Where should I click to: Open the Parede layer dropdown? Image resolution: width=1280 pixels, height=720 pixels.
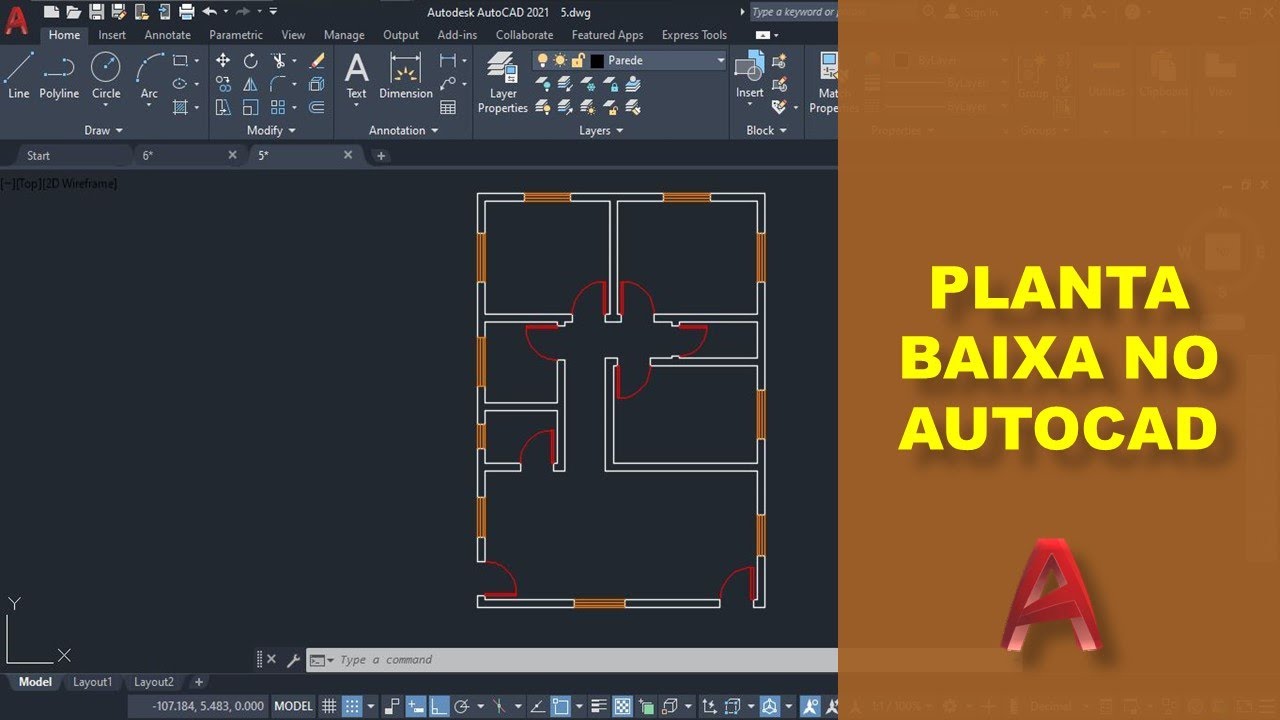(x=720, y=60)
